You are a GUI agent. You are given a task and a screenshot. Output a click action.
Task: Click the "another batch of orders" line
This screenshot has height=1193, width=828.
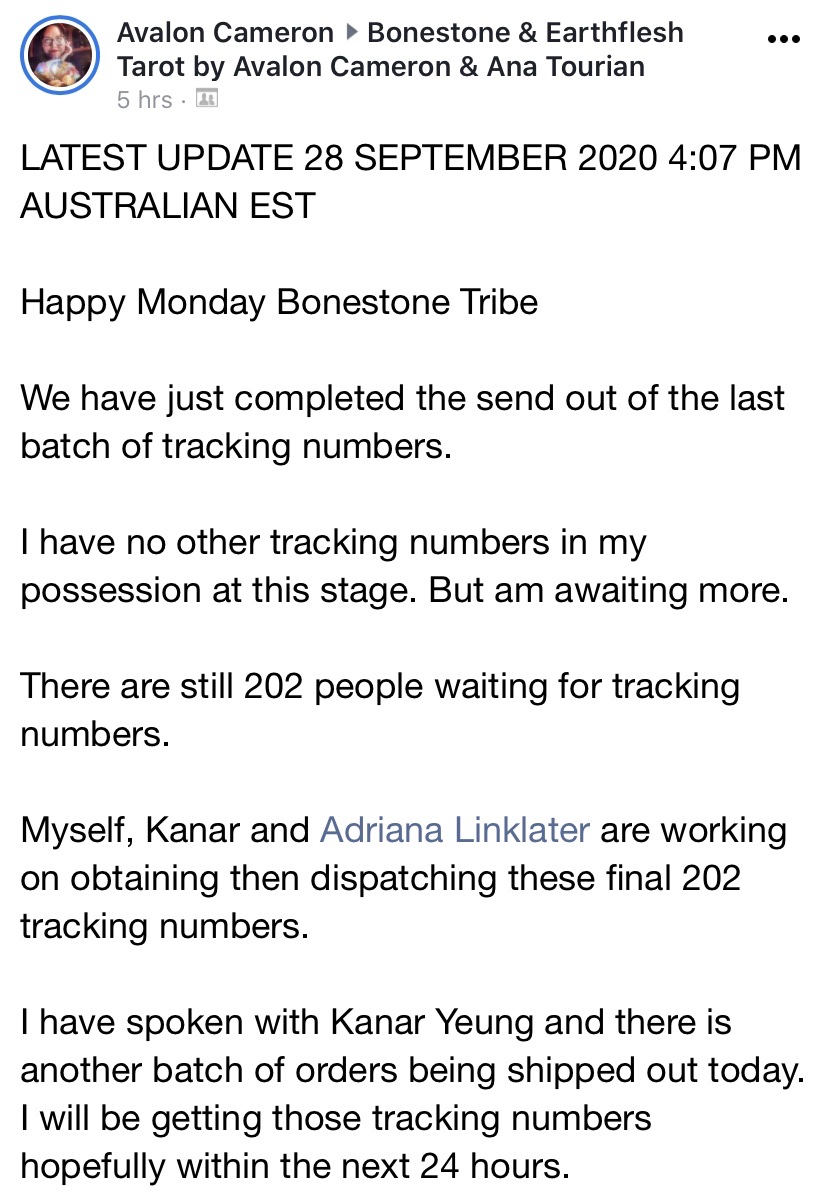(412, 1070)
